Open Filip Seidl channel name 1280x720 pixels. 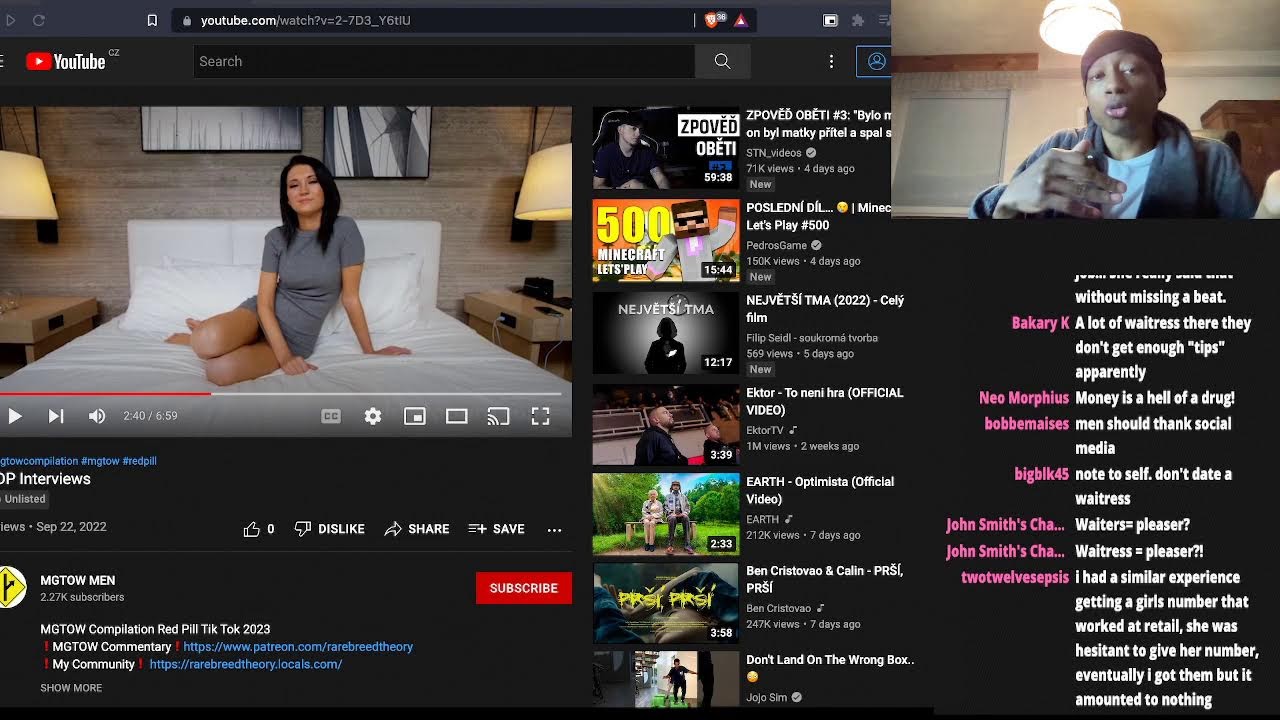(x=812, y=338)
